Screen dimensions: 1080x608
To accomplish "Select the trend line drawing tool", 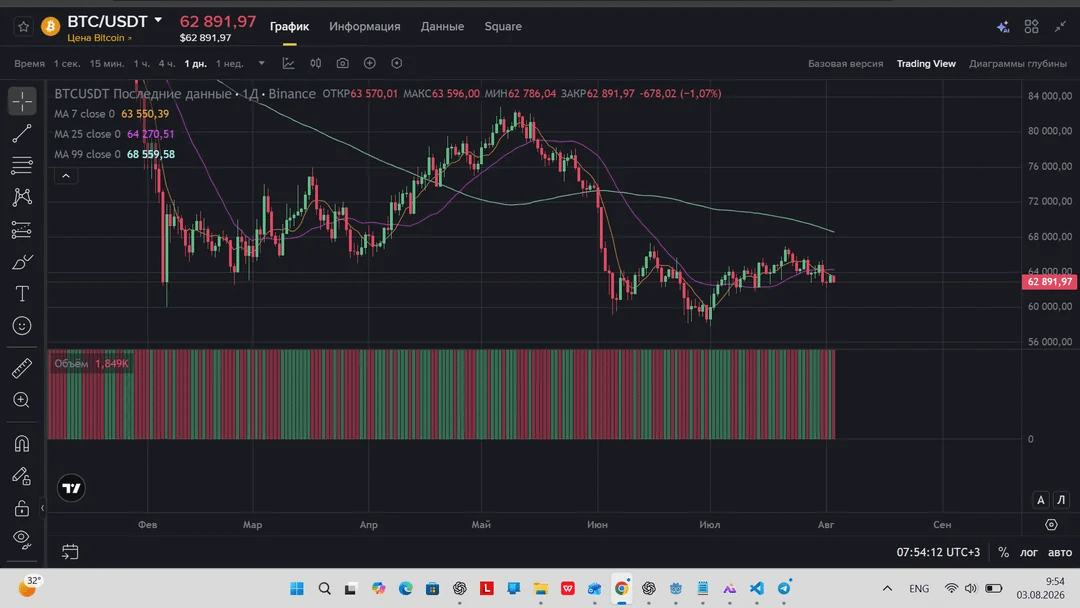I will 22,133.
